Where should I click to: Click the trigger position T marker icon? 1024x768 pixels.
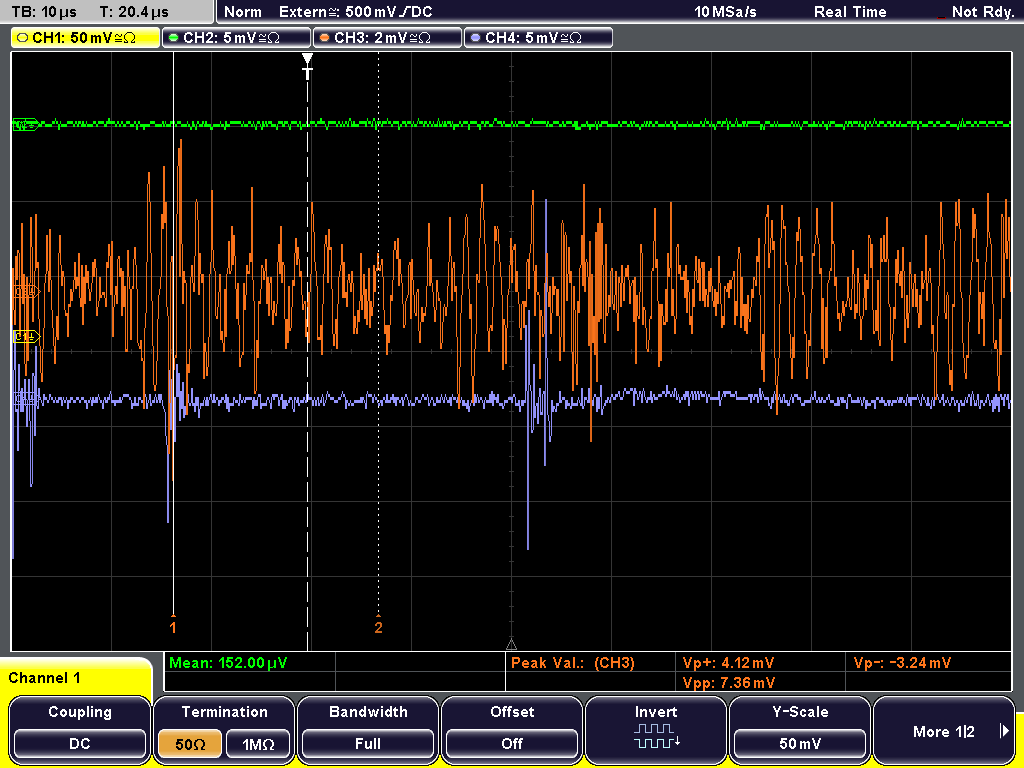[x=308, y=67]
